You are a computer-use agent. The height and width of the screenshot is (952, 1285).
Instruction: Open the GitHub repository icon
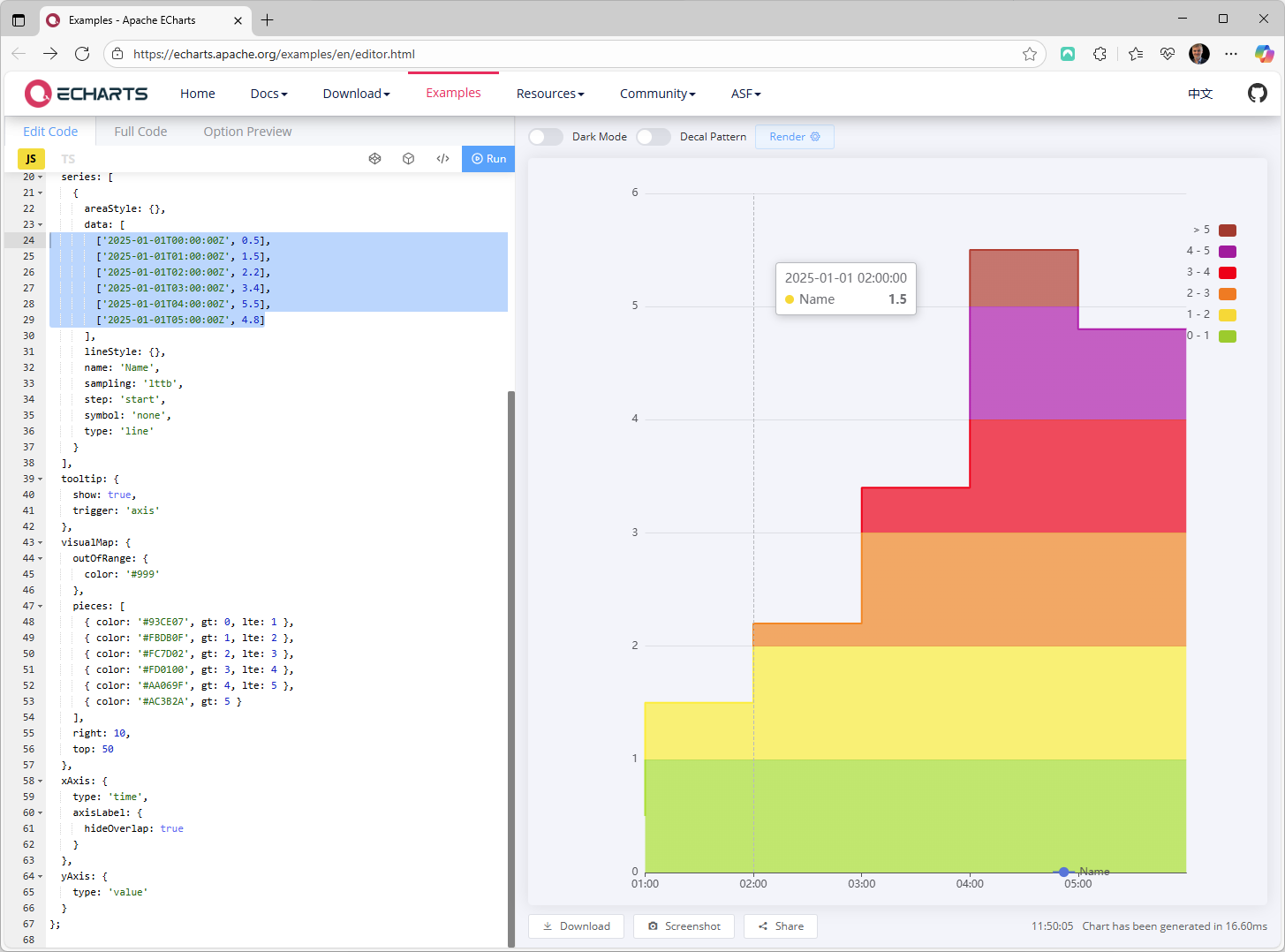point(1257,93)
